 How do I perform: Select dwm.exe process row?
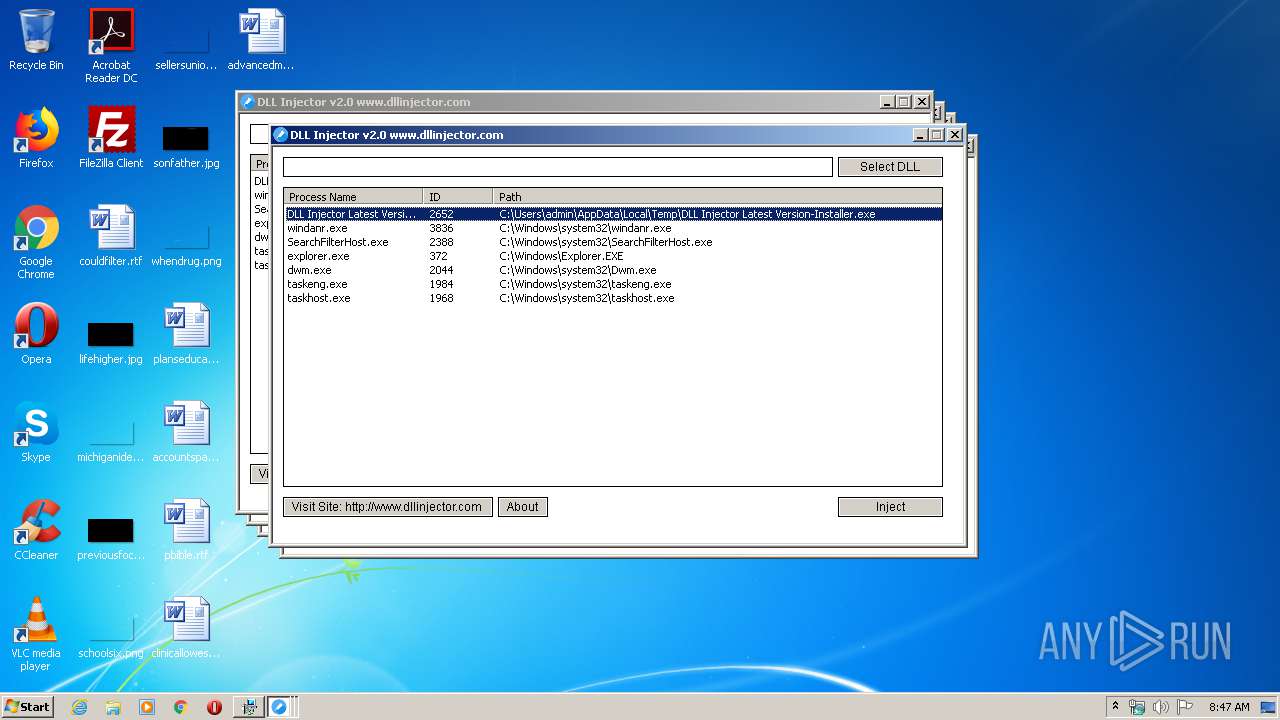coord(613,270)
